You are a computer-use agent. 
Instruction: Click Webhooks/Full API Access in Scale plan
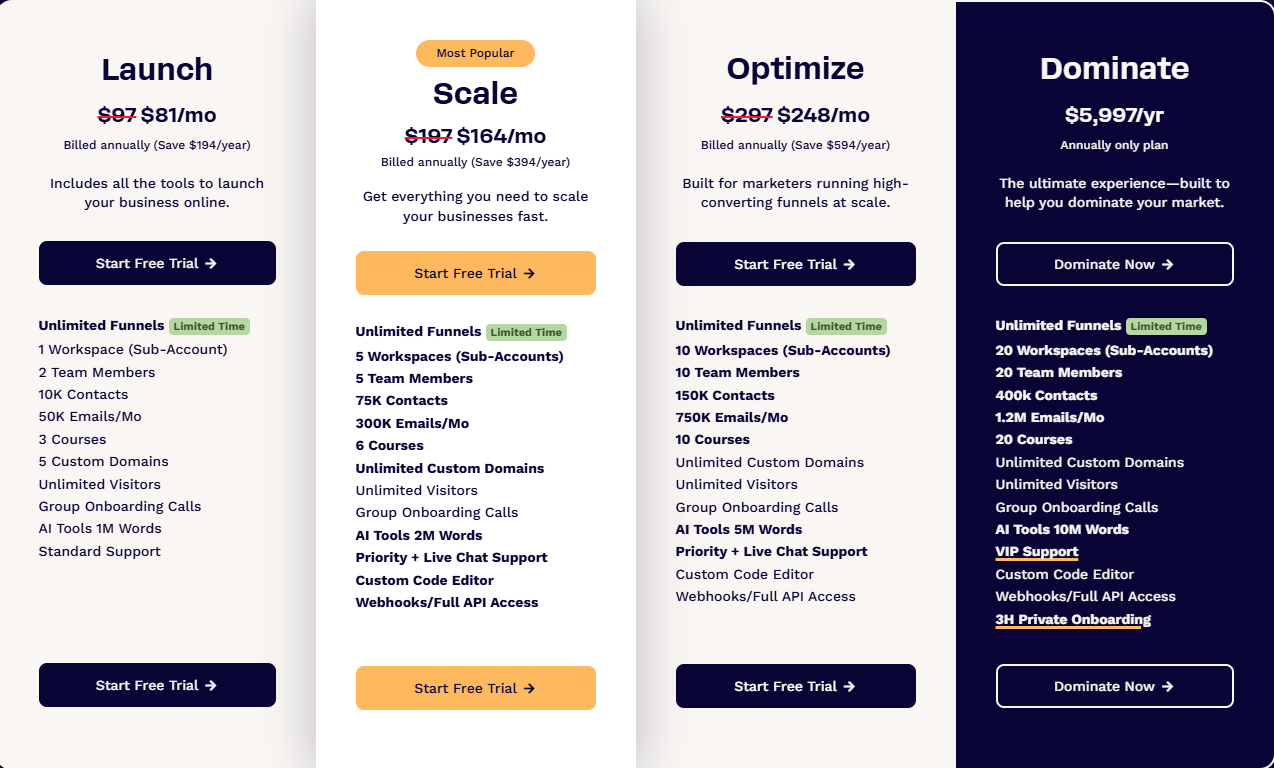pos(447,602)
